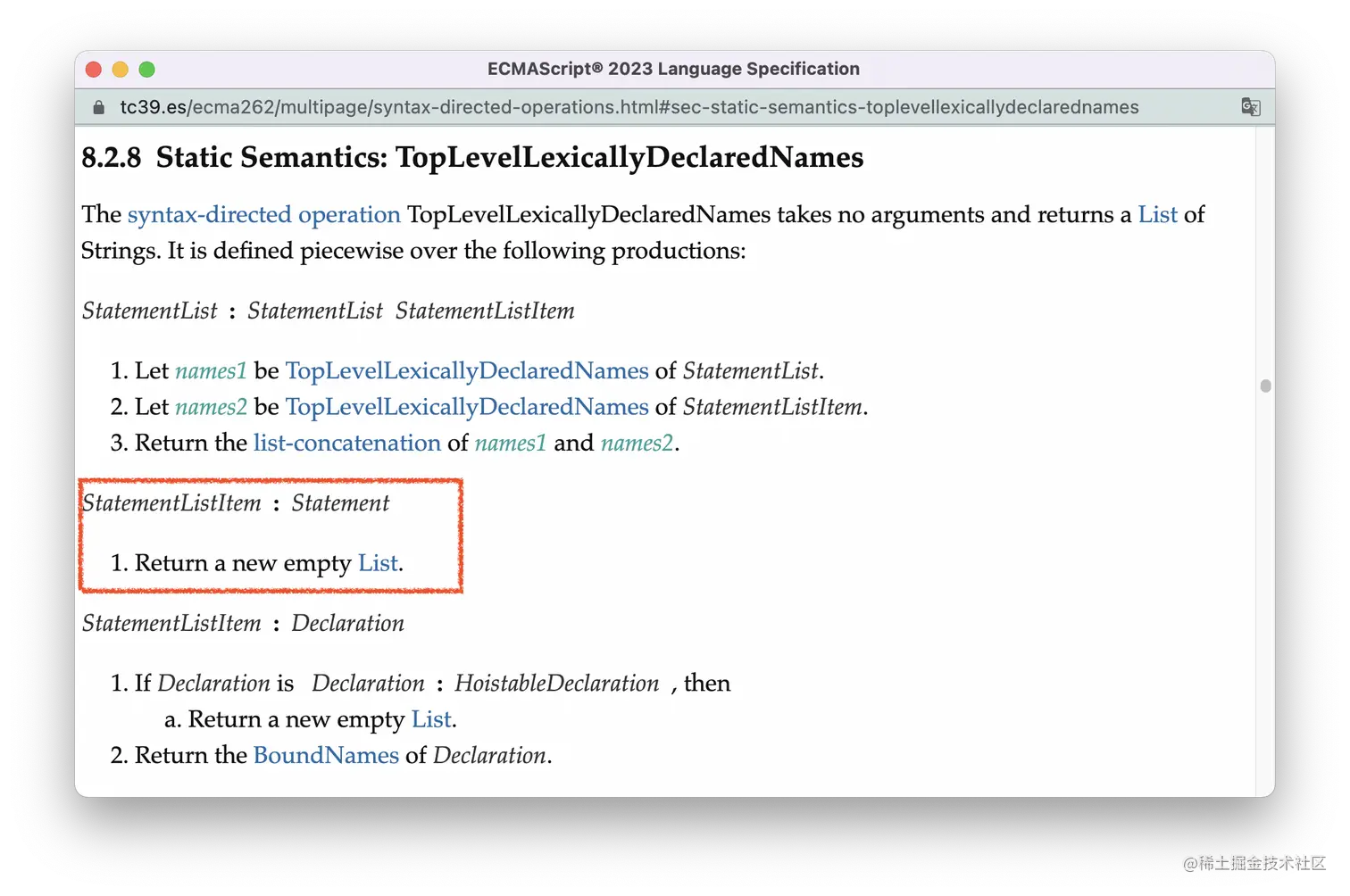Click the tc39.es URL address field
The height and width of the screenshot is (896, 1350).
629,107
